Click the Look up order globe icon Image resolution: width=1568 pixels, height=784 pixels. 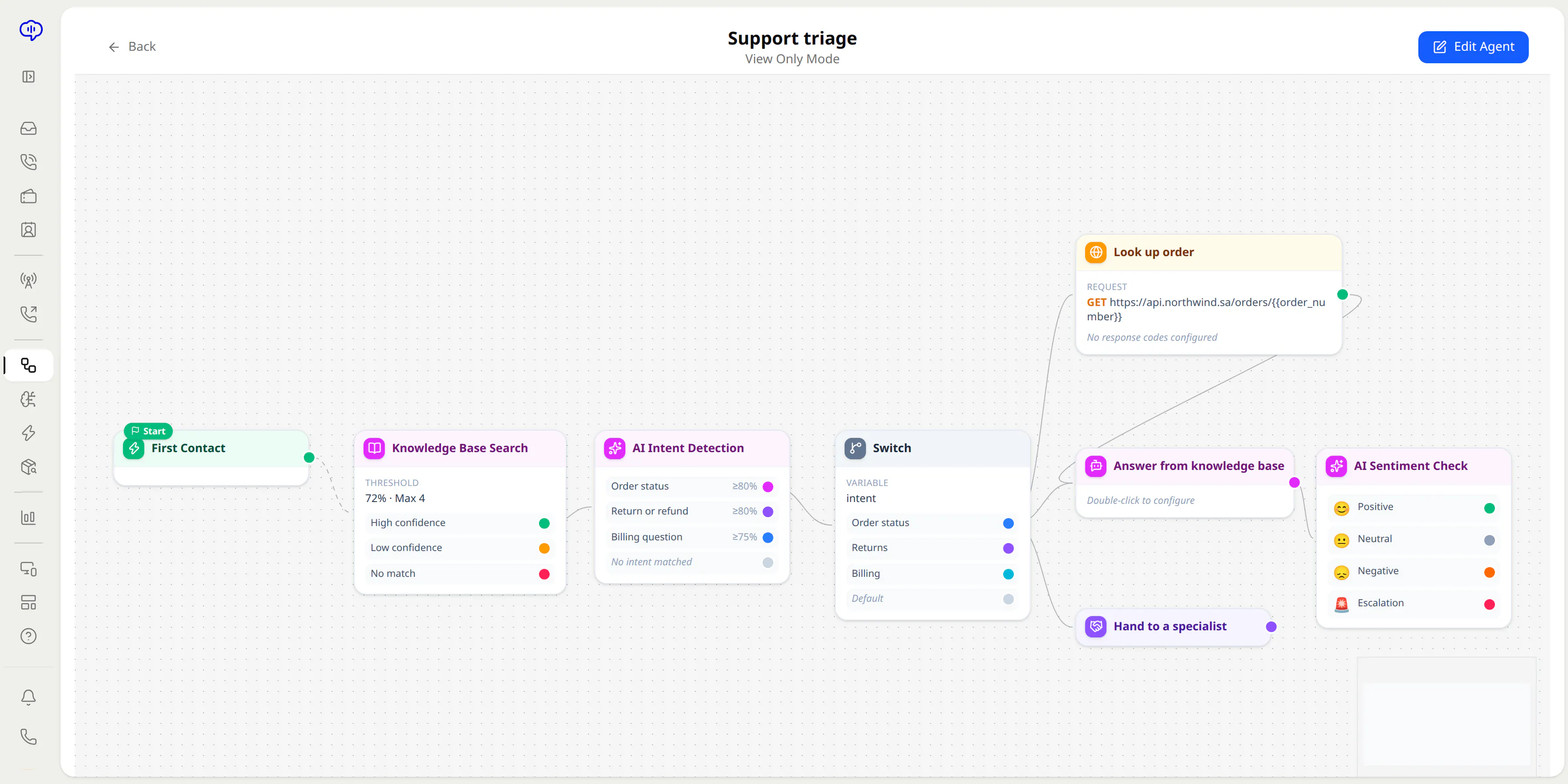point(1096,253)
